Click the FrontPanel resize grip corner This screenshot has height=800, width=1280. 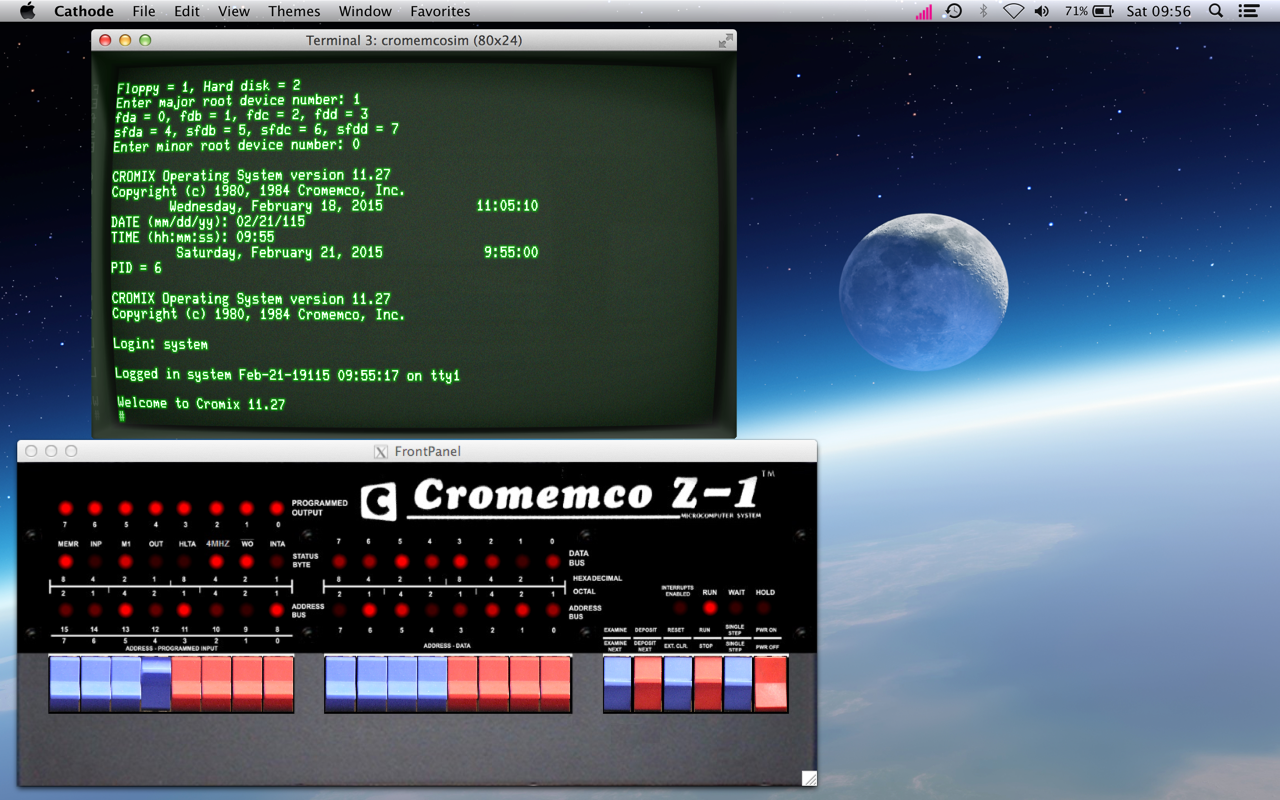809,778
